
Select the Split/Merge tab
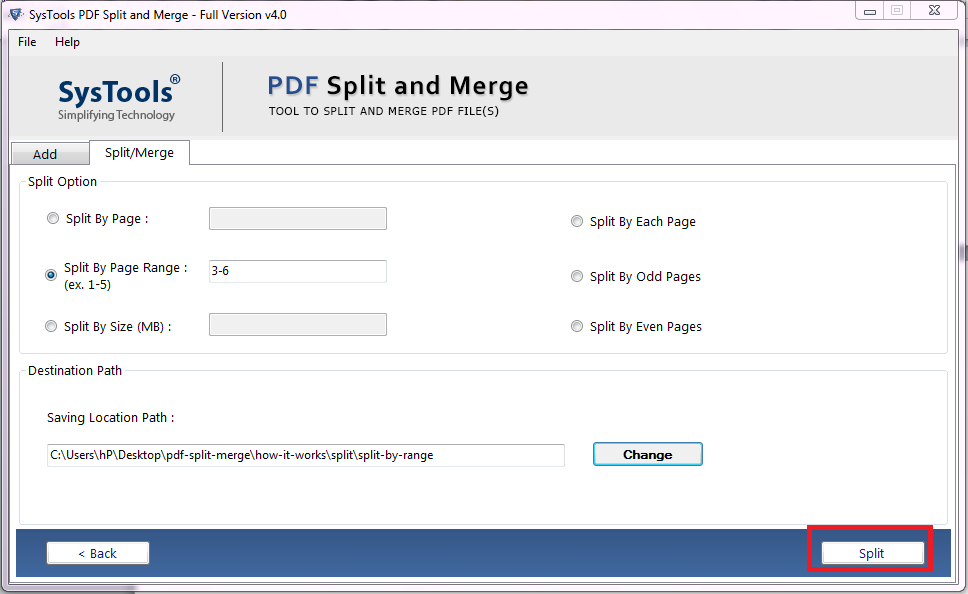click(x=140, y=153)
